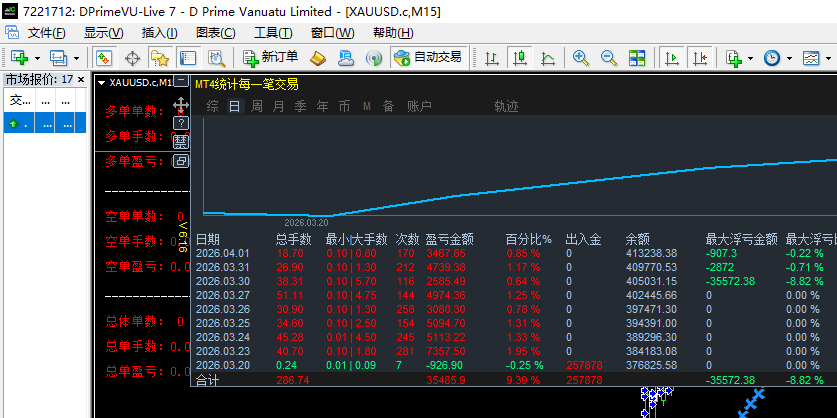
Task: Select the 轨迹 track tab
Action: (506, 106)
